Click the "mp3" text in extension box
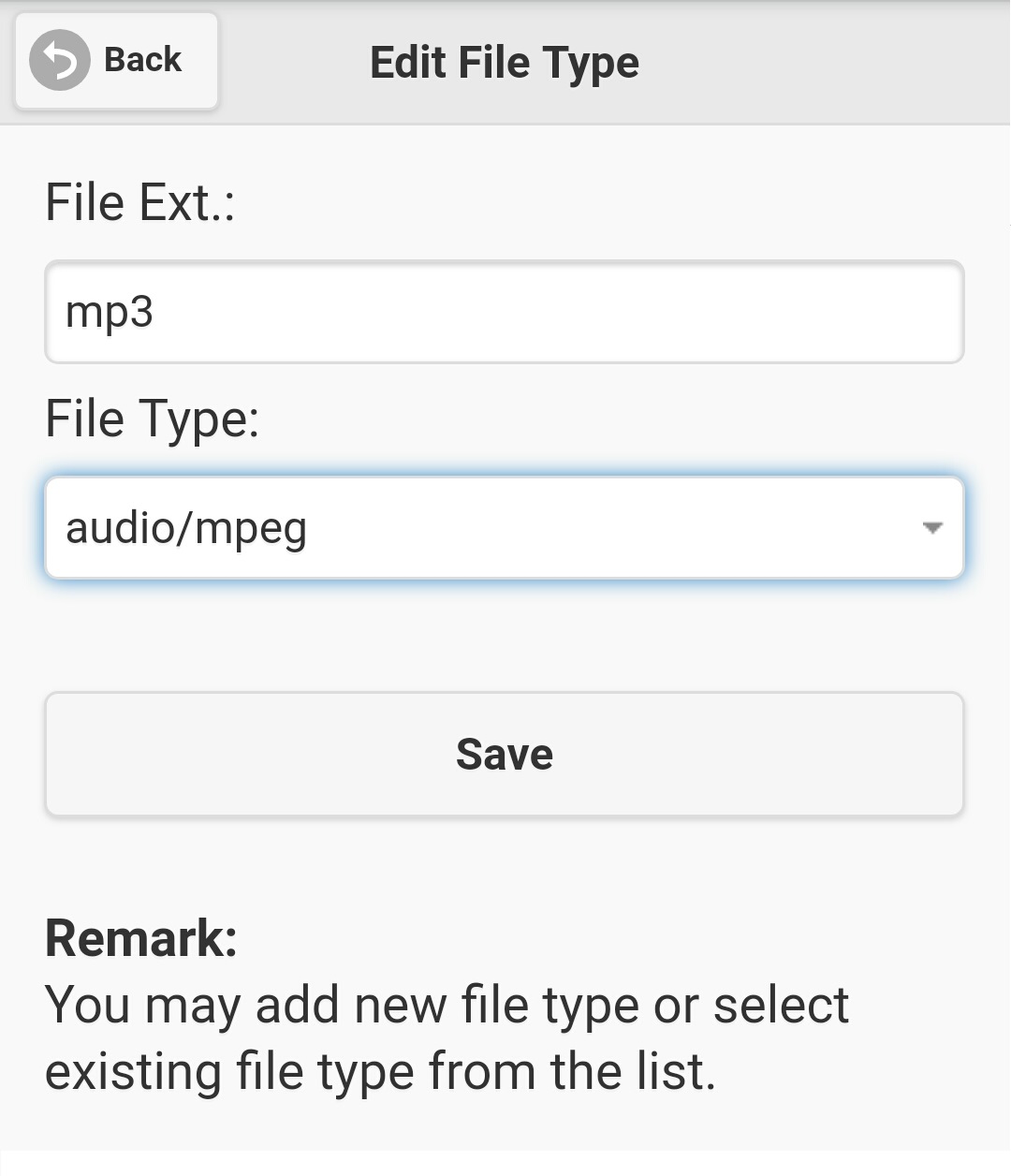Image resolution: width=1011 pixels, height=1176 pixels. click(110, 312)
